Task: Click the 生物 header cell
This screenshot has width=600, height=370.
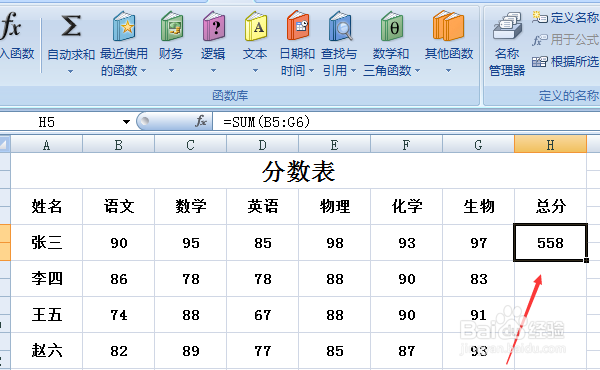Action: (x=478, y=206)
